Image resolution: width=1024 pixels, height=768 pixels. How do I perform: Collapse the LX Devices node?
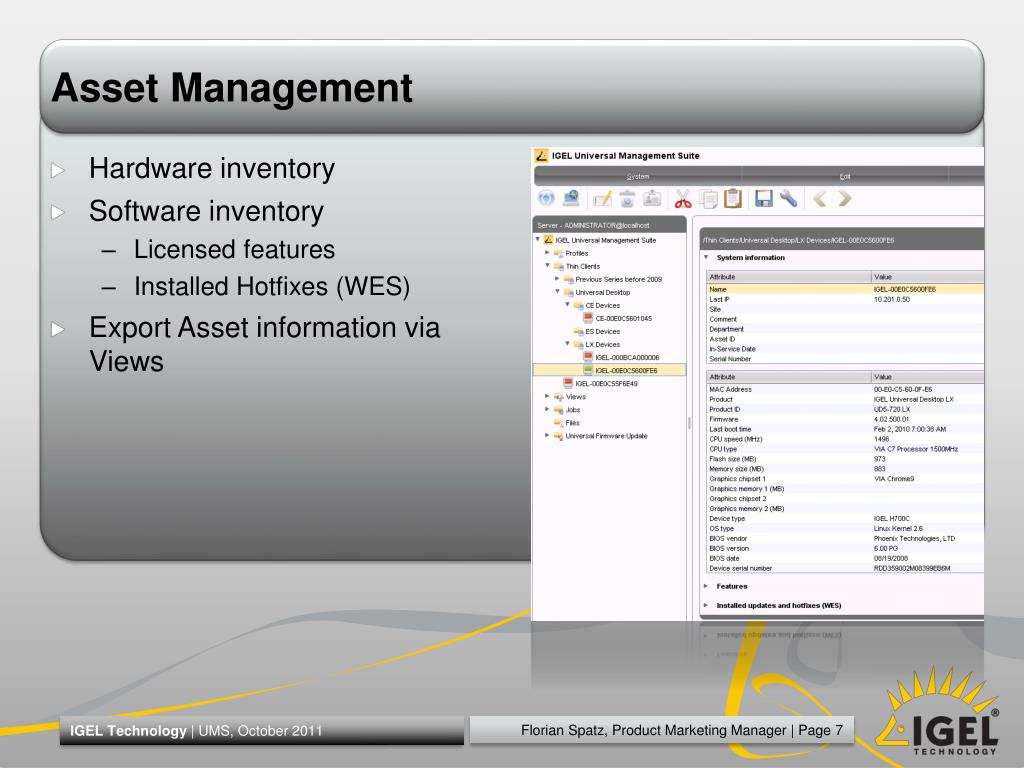(x=567, y=344)
